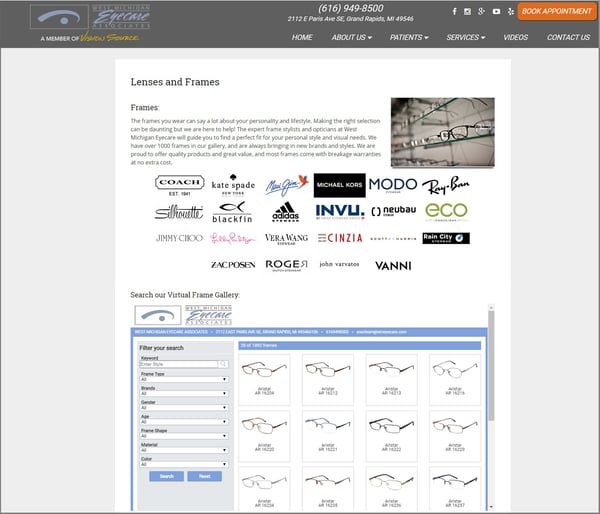Open the Videos page
Image resolution: width=600 pixels, height=514 pixels.
515,38
